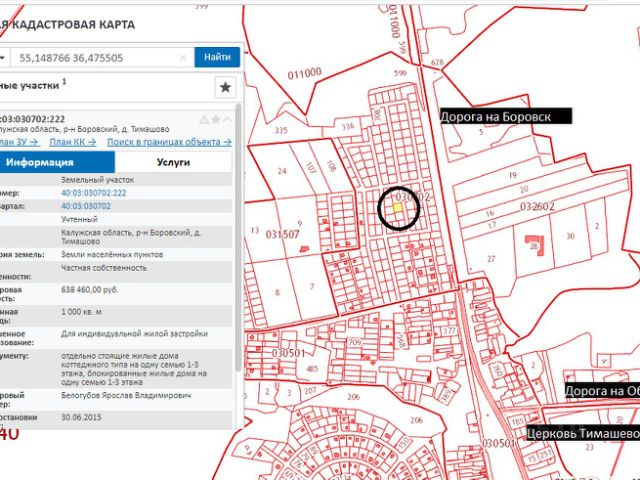Image resolution: width=640 pixels, height=480 pixels.
Task: Open favorites with the star button
Action: [x=225, y=87]
